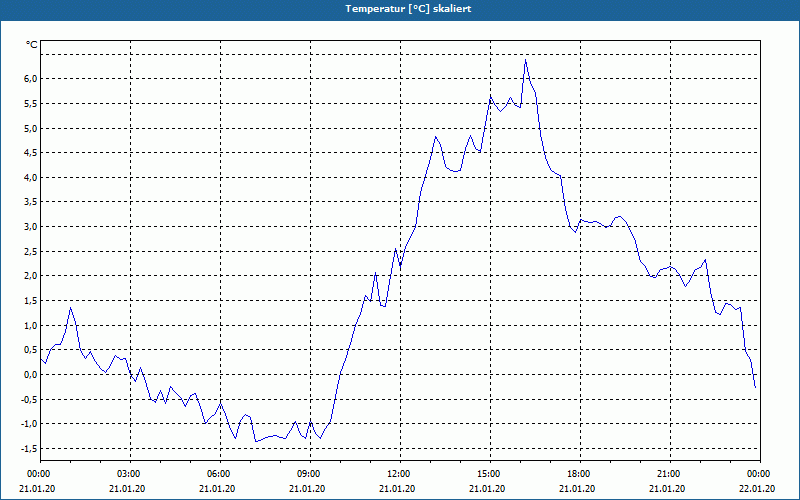The image size is (800, 500).
Task: Click the 'Temperatur [°C] skaliert' chart title
Action: [x=408, y=9]
